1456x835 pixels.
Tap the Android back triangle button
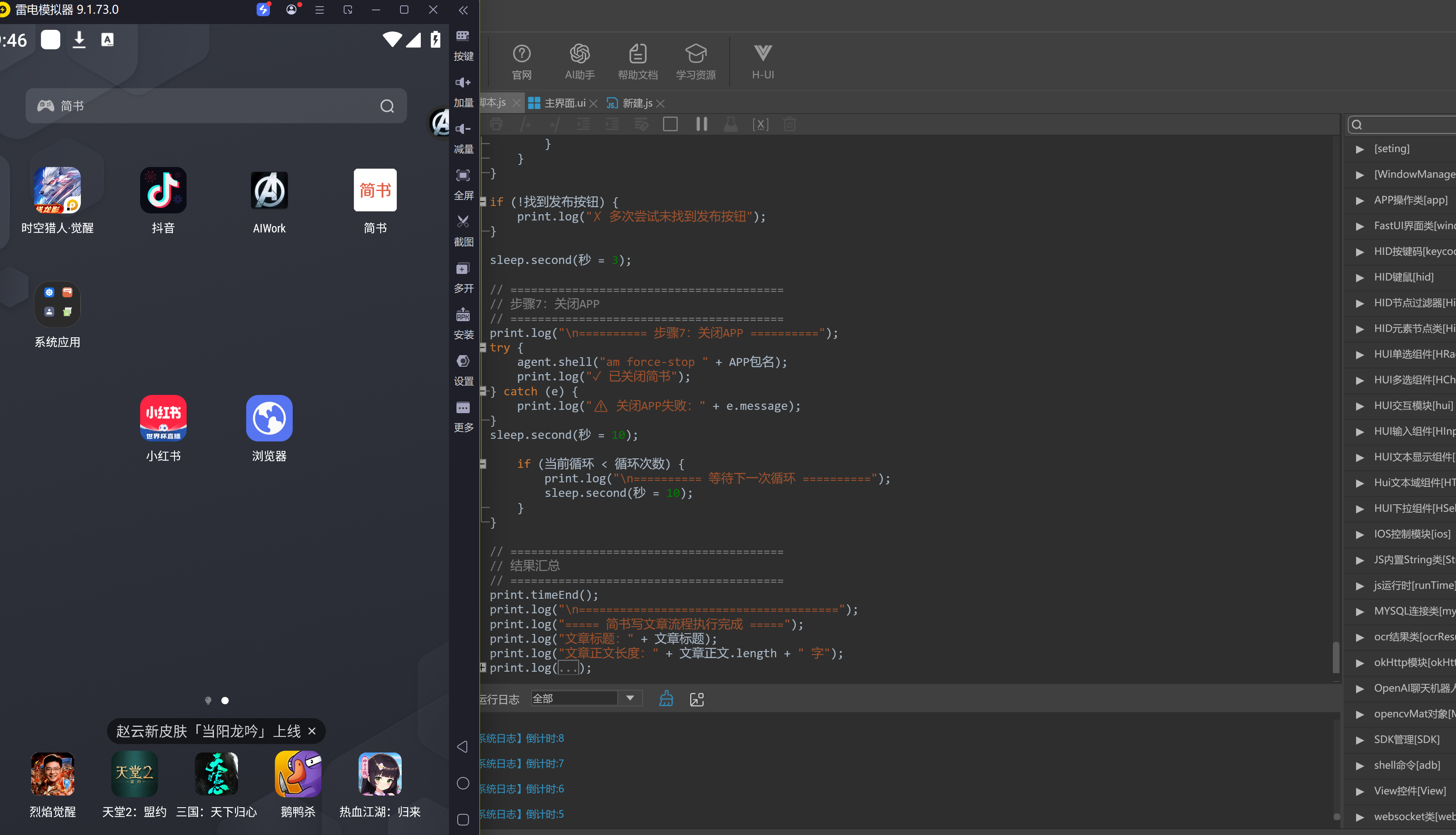click(x=462, y=746)
